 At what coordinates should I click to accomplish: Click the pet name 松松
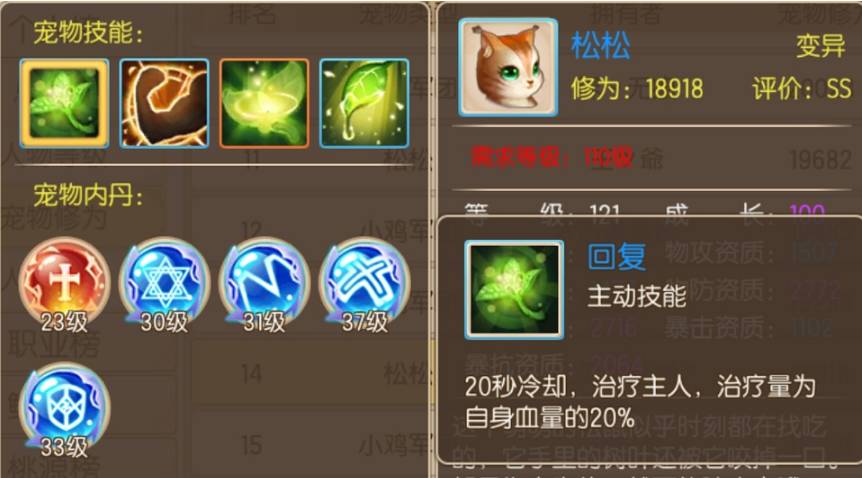click(x=600, y=45)
